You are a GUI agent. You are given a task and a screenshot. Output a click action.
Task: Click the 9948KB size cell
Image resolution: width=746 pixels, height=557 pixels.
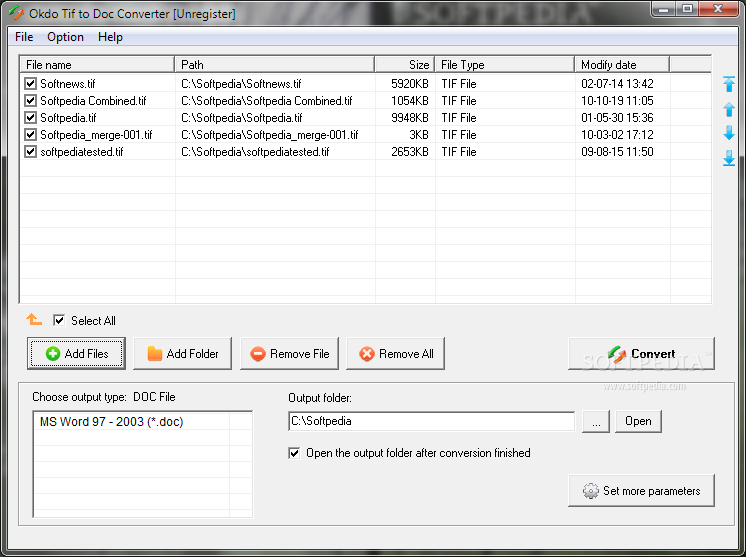[x=410, y=117]
